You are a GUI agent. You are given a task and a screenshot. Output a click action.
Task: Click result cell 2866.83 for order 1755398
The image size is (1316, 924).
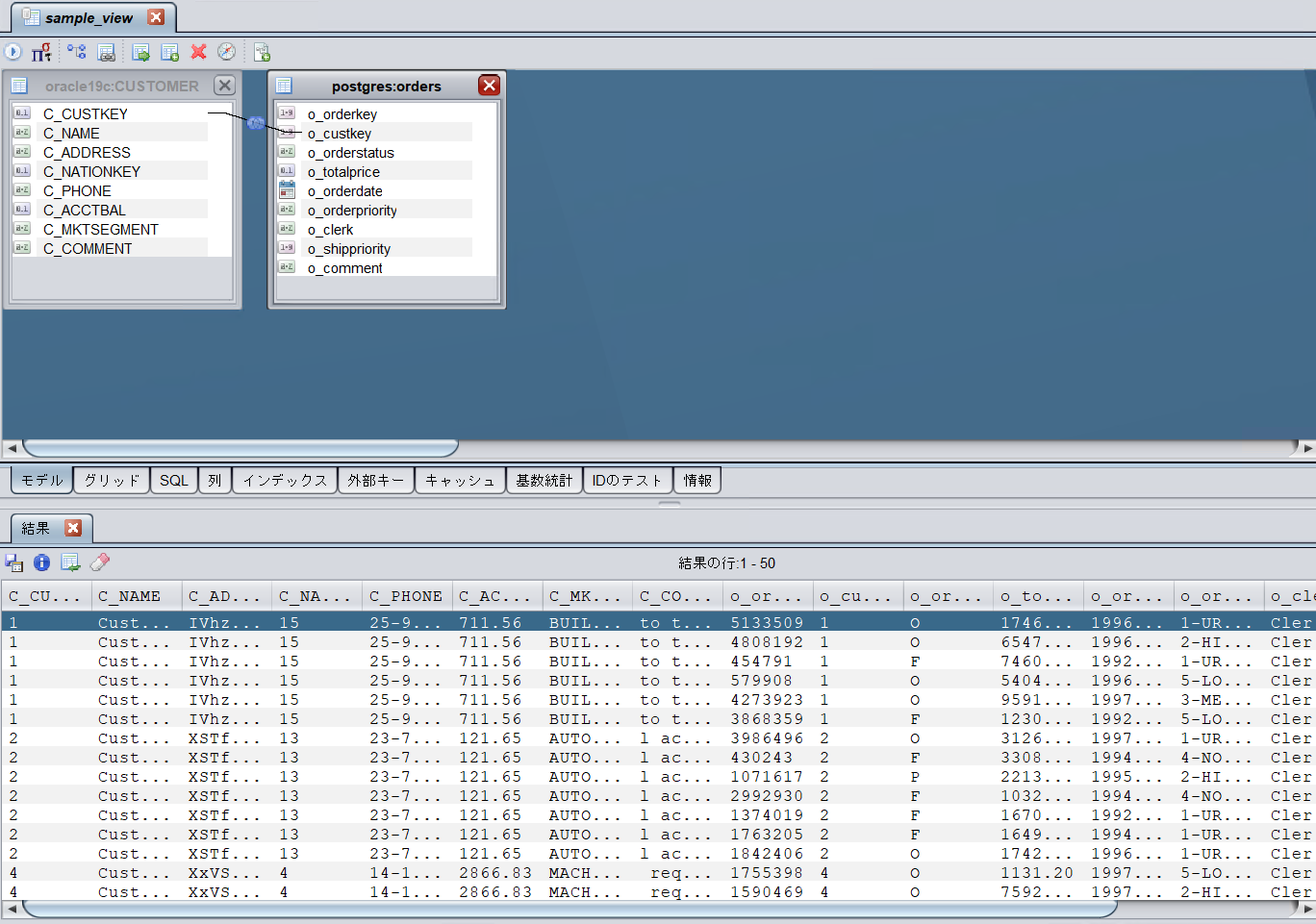click(x=496, y=873)
